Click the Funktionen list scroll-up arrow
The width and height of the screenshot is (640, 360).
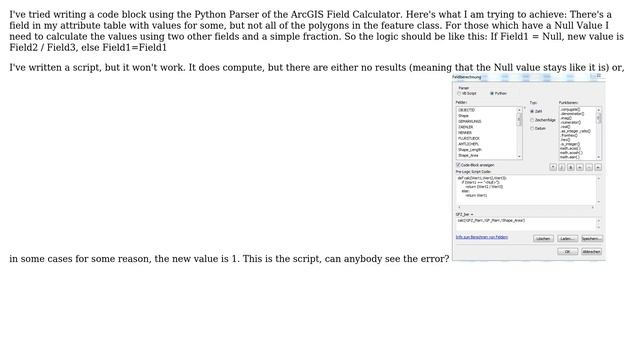click(598, 110)
